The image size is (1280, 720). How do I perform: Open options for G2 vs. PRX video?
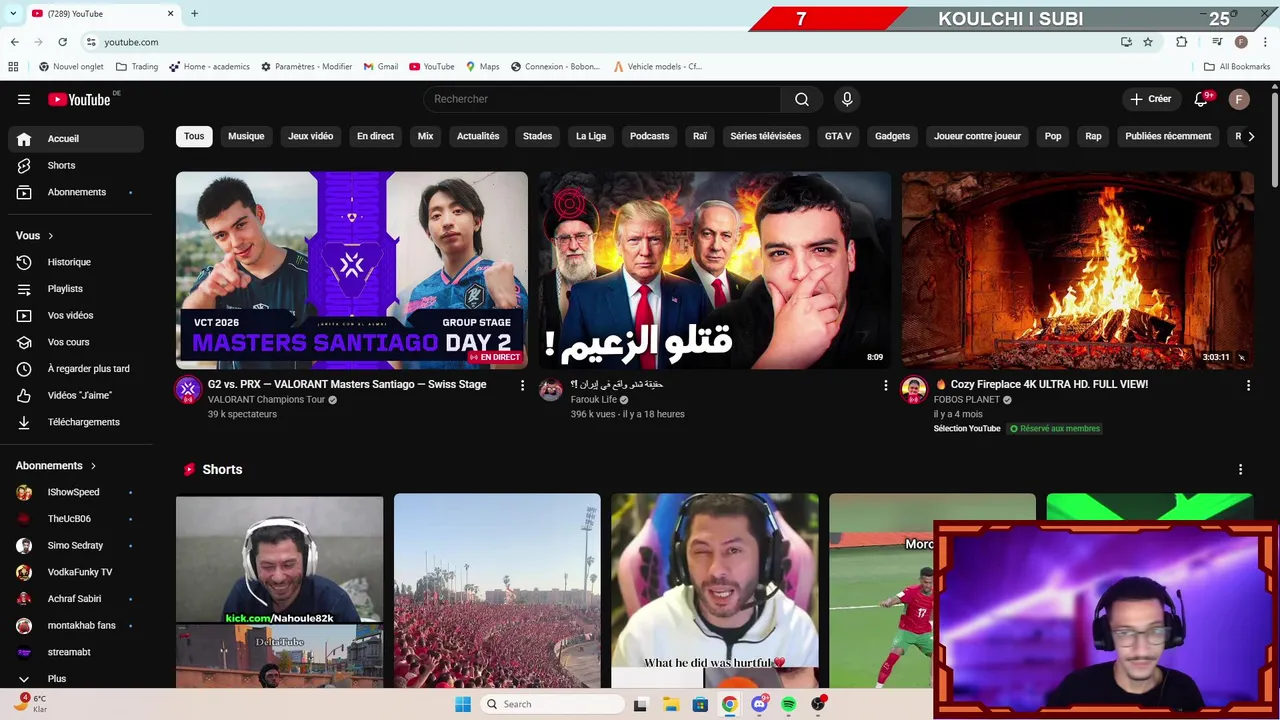pyautogui.click(x=522, y=385)
